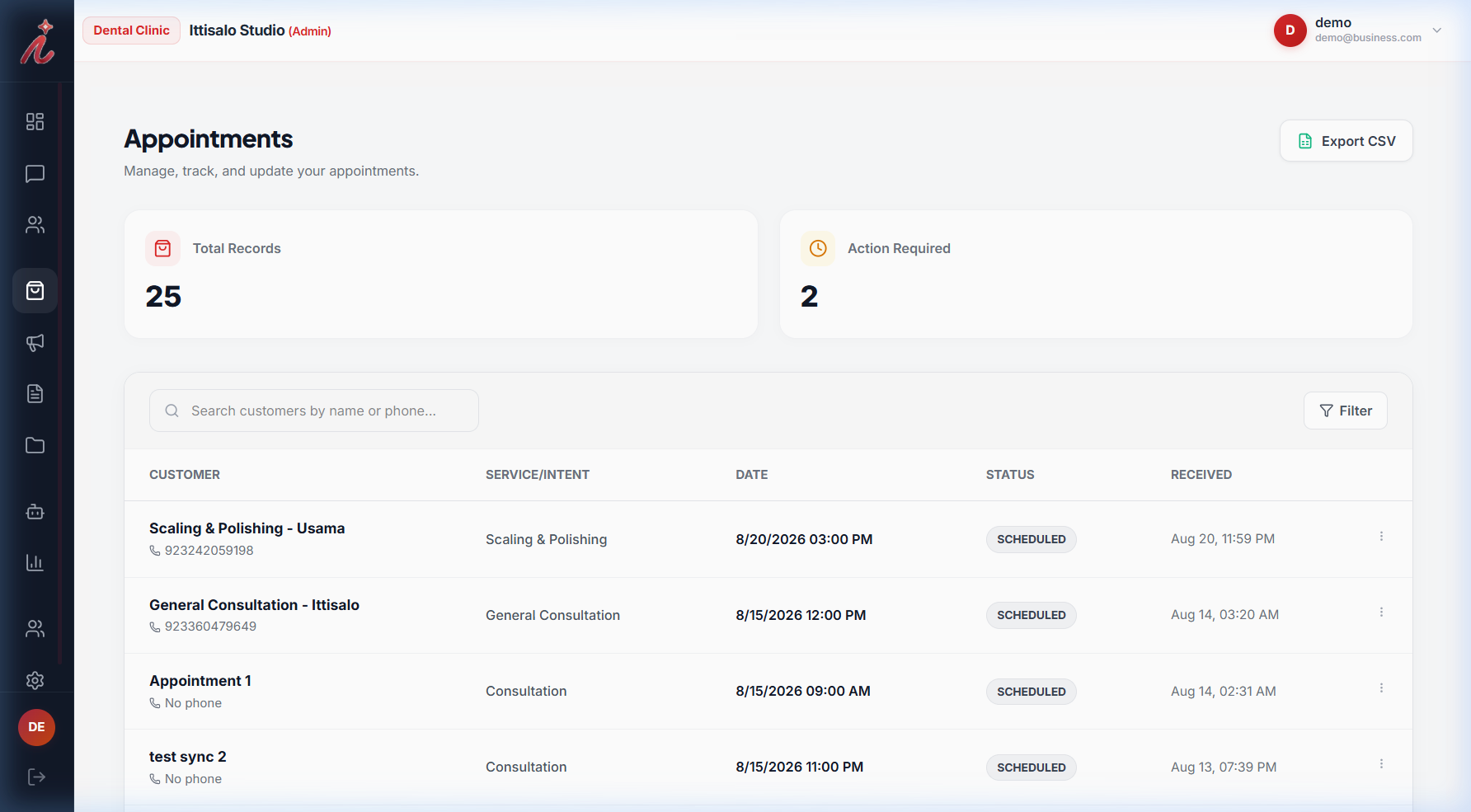Viewport: 1471px width, 812px height.
Task: Open the settings gear sidebar icon
Action: click(x=35, y=680)
